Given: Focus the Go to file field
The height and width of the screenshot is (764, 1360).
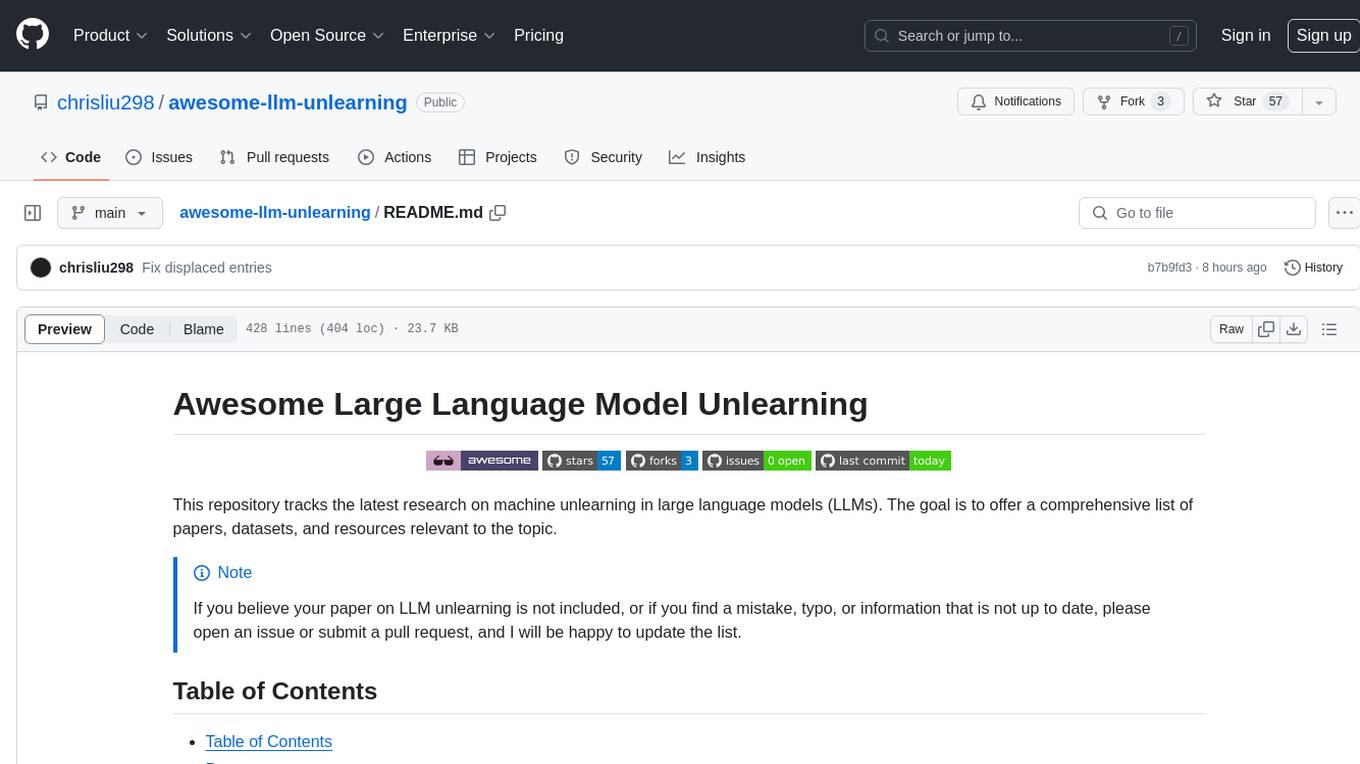Looking at the screenshot, I should coord(1197,213).
